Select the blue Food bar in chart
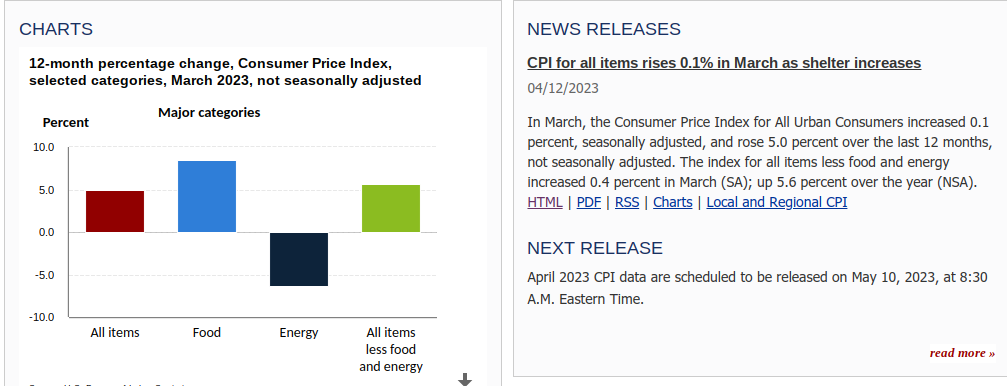Viewport: 1007px width, 386px height. pyautogui.click(x=207, y=197)
